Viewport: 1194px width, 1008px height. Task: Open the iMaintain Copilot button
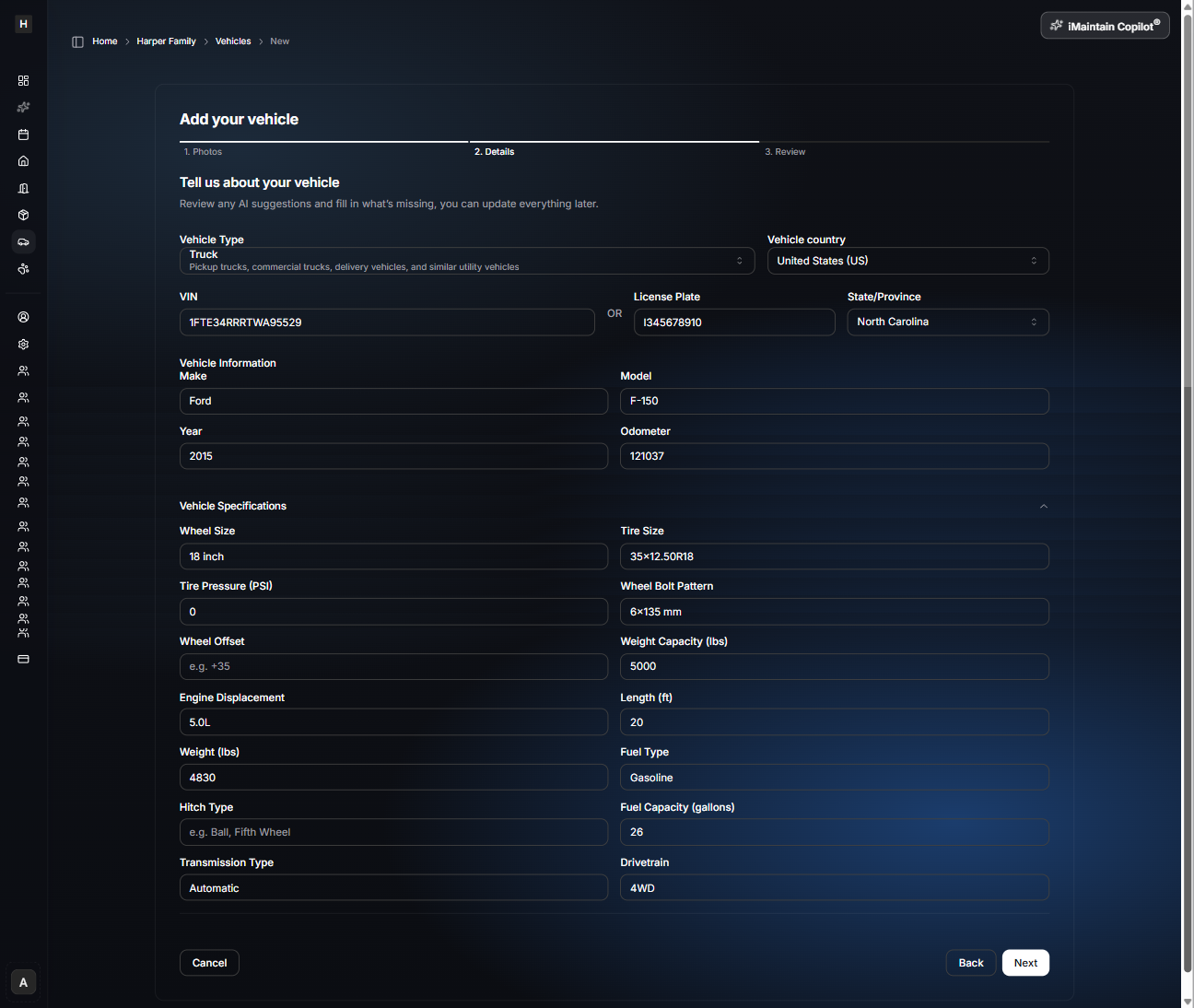point(1104,25)
